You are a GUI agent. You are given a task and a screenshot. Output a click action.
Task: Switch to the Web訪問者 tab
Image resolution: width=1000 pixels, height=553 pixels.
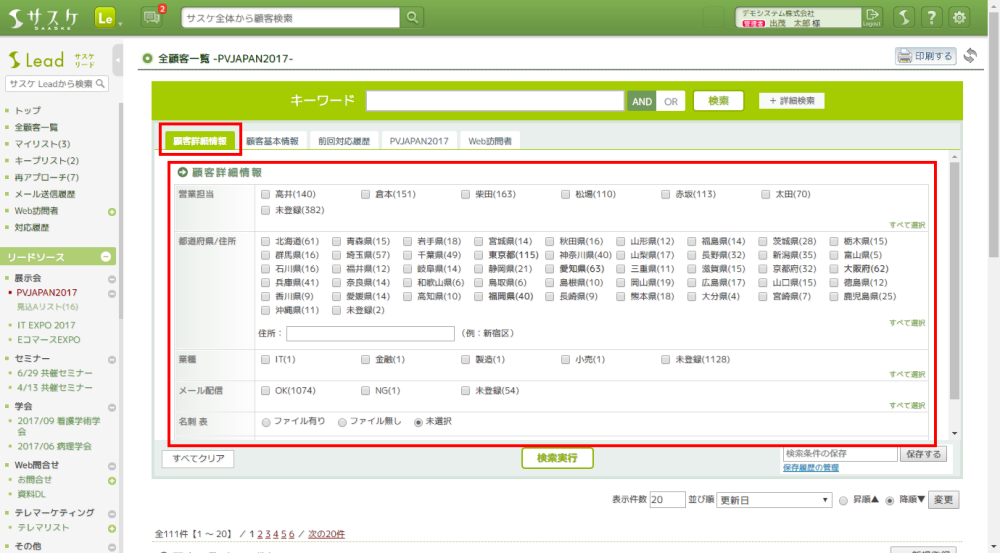490,141
